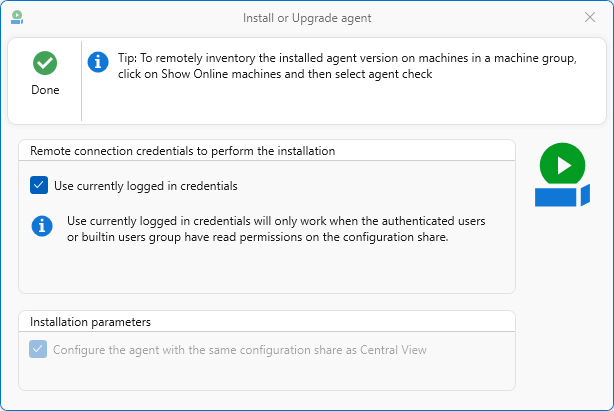The width and height of the screenshot is (614, 411).
Task: Click the Installation parameters group header
Action: pos(90,322)
